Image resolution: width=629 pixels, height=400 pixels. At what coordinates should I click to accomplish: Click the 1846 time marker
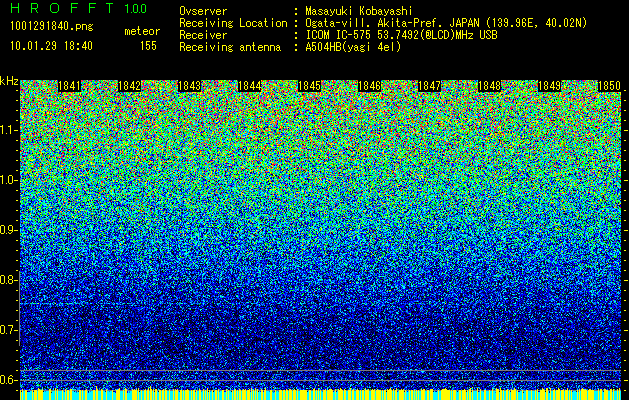[x=369, y=86]
